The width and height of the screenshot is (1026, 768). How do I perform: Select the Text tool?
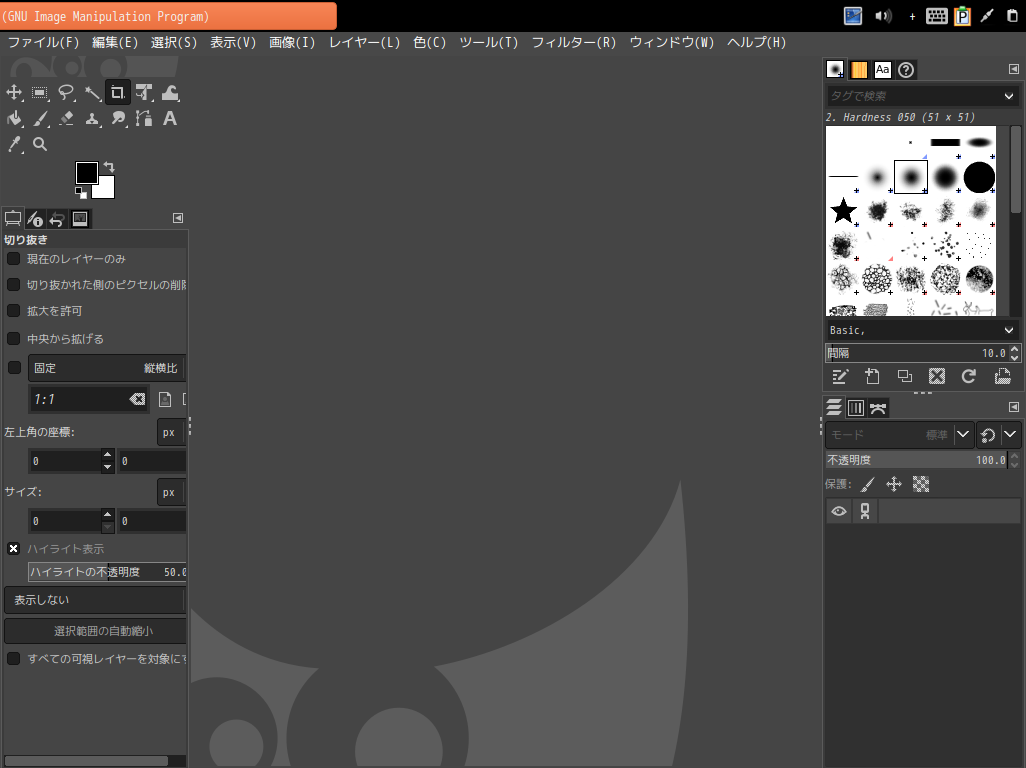pyautogui.click(x=170, y=118)
